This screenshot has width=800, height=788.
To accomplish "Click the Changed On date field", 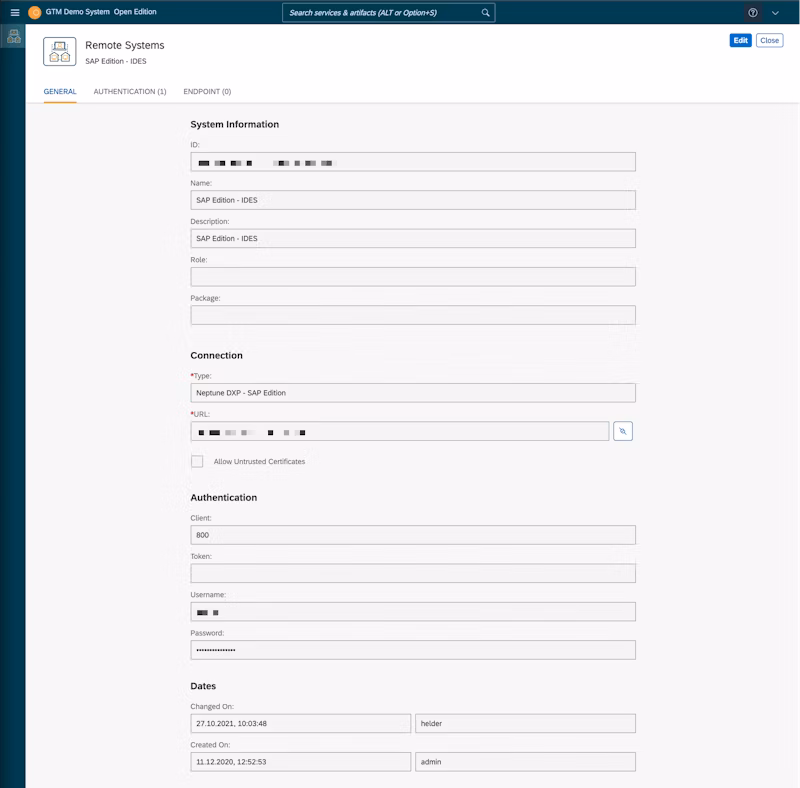I will click(301, 723).
